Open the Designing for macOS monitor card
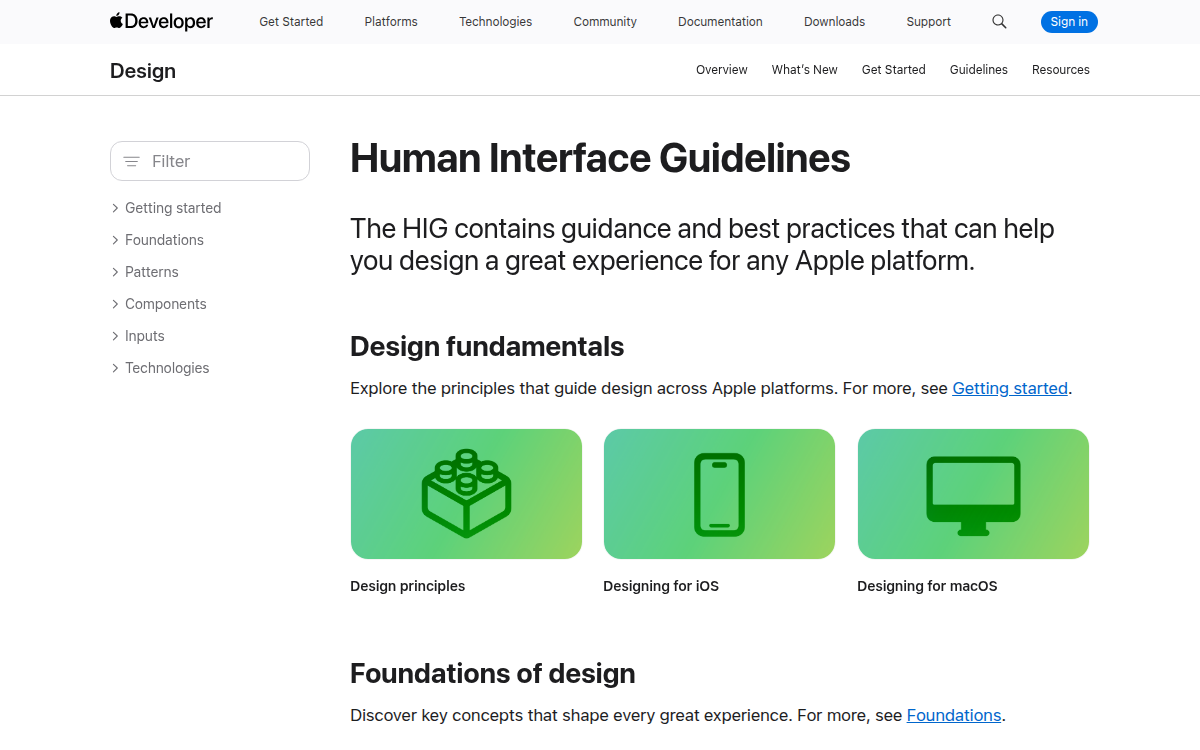 (x=973, y=494)
